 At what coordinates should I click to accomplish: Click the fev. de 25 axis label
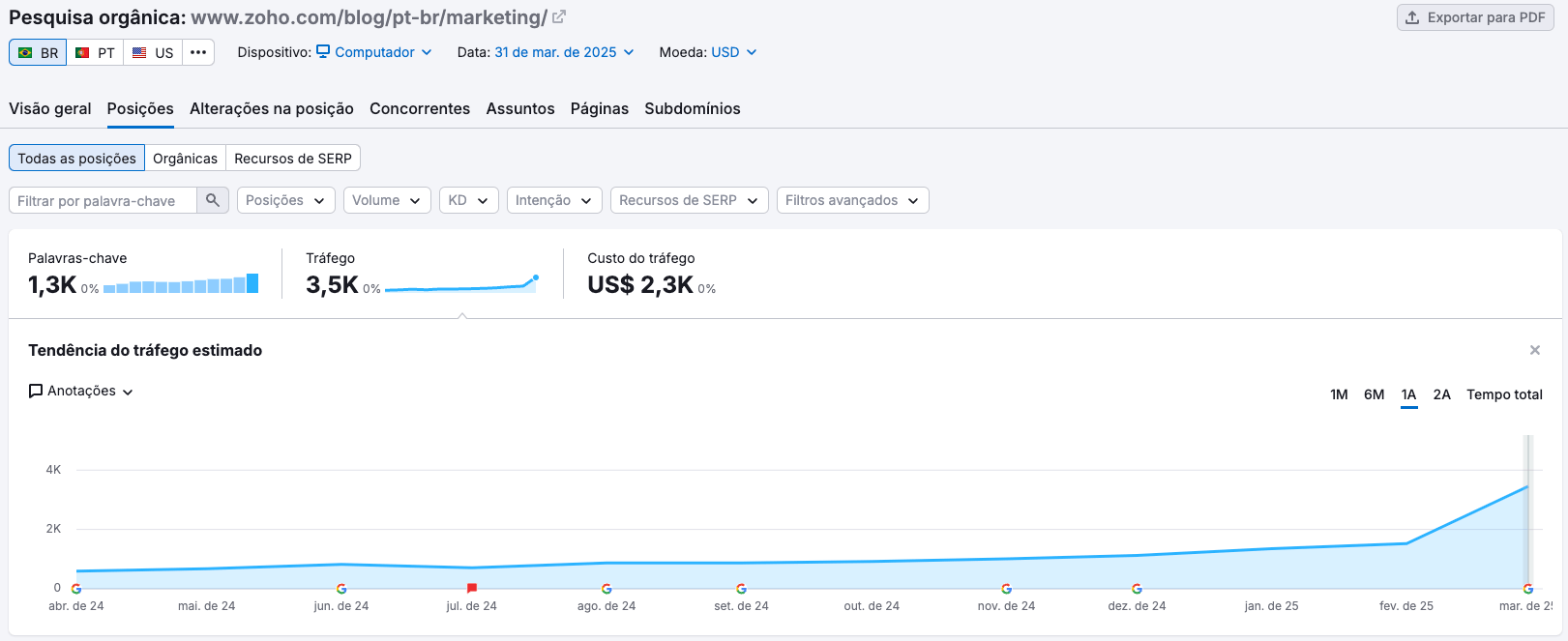pyautogui.click(x=1406, y=606)
